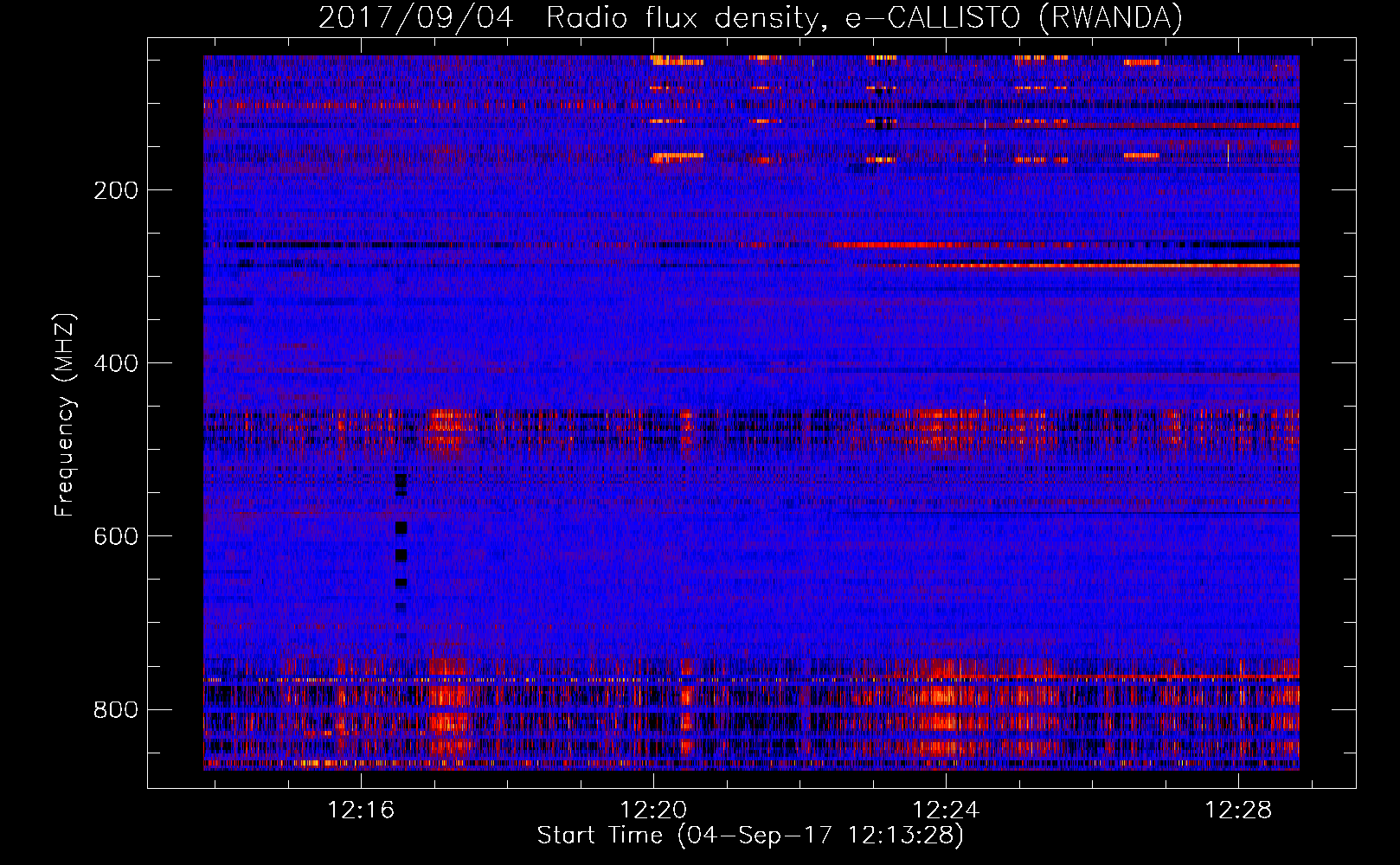Click the 12:24 time tick label
Viewport: 1400px width, 865px height.
point(946,810)
